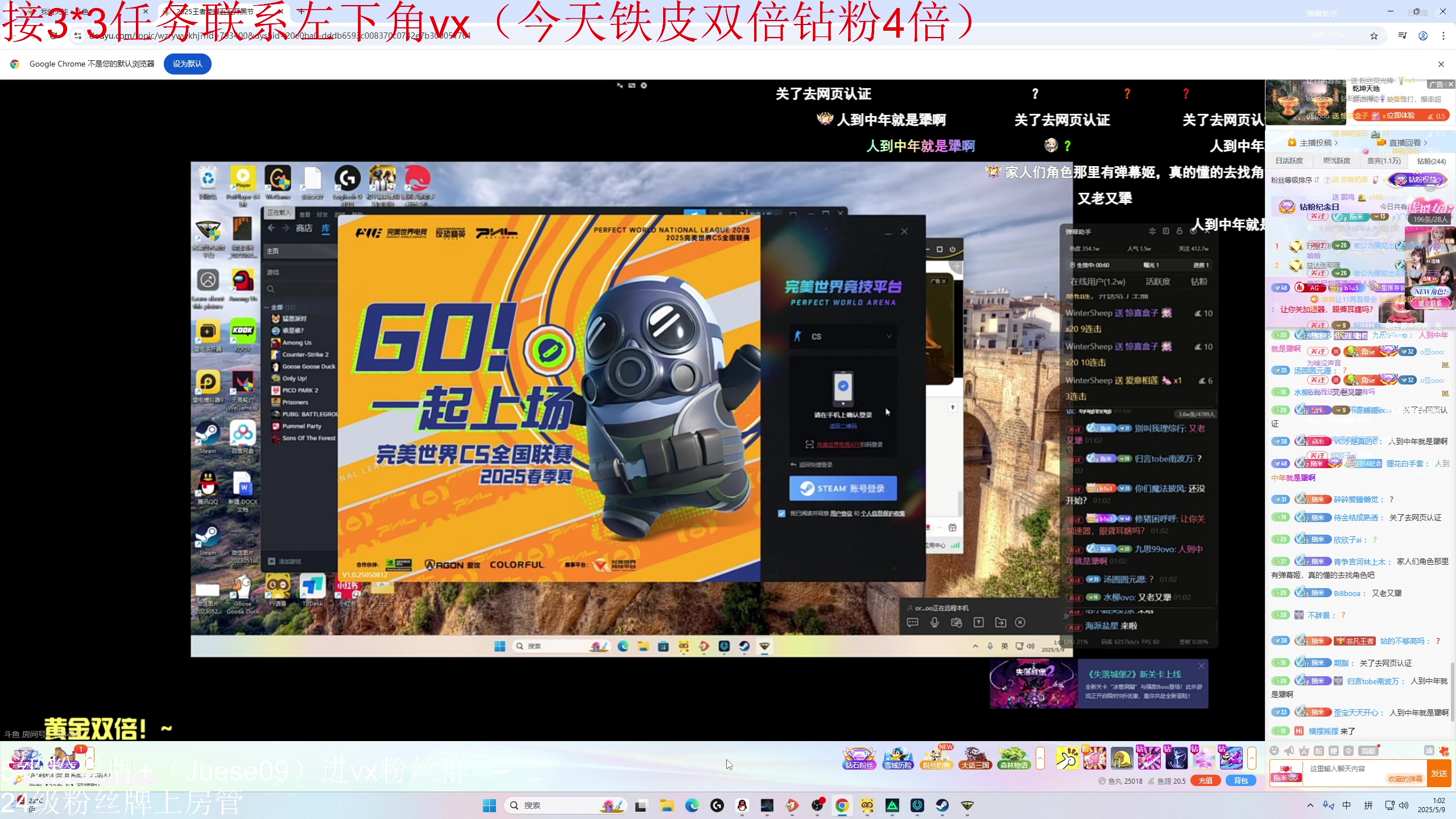The height and width of the screenshot is (819, 1456).
Task: Expand the gift list arrow at right end
Action: 1252,758
